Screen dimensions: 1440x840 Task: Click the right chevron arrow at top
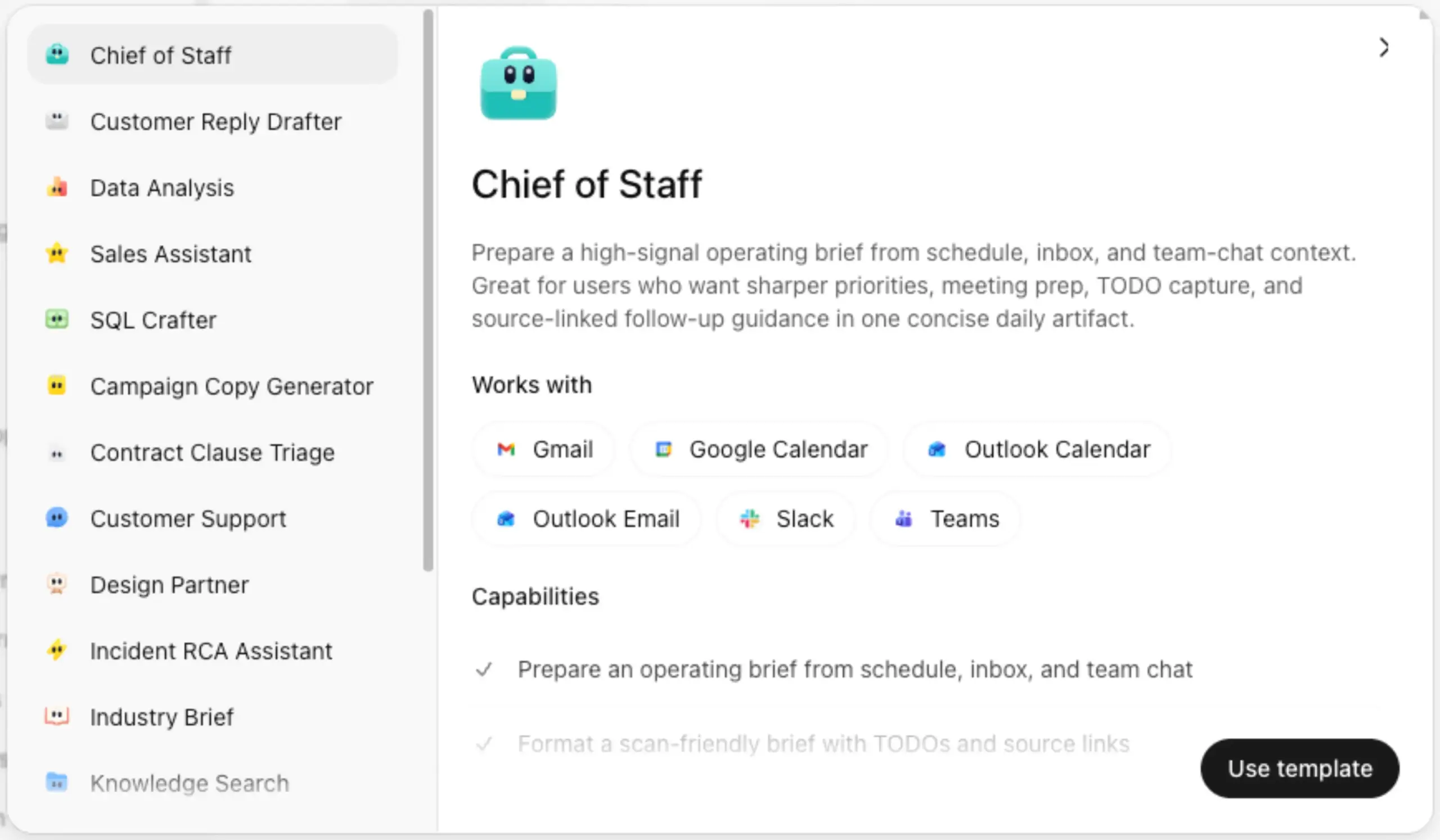pos(1383,47)
